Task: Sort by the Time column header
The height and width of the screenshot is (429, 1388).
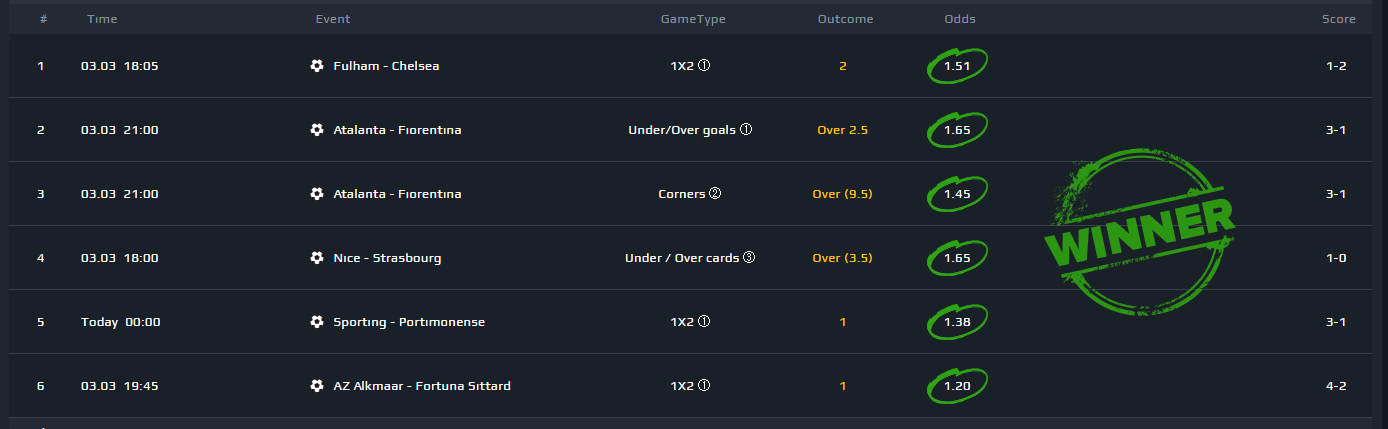Action: pyautogui.click(x=102, y=19)
